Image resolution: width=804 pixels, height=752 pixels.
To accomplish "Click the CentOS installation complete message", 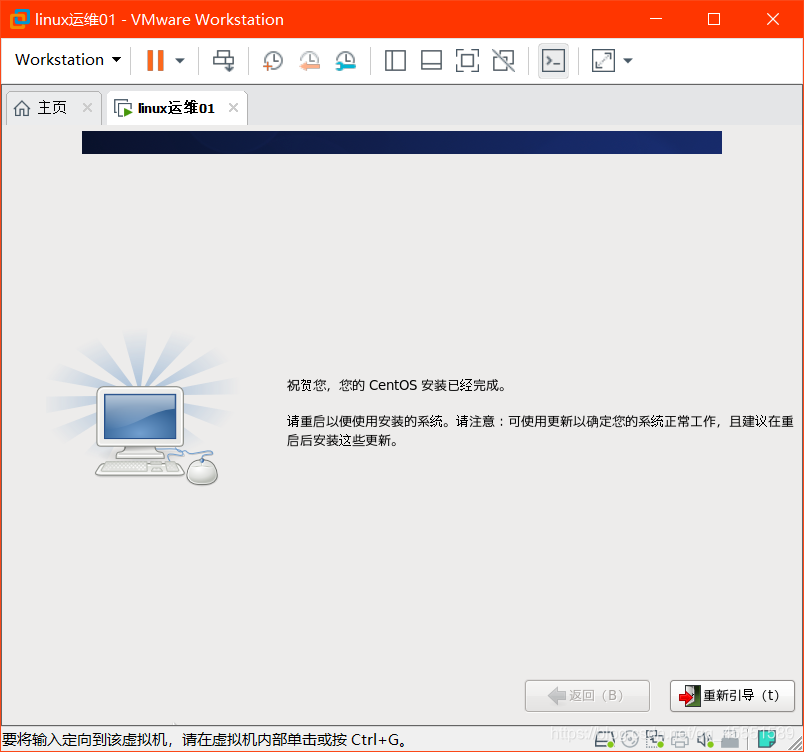I will (396, 385).
